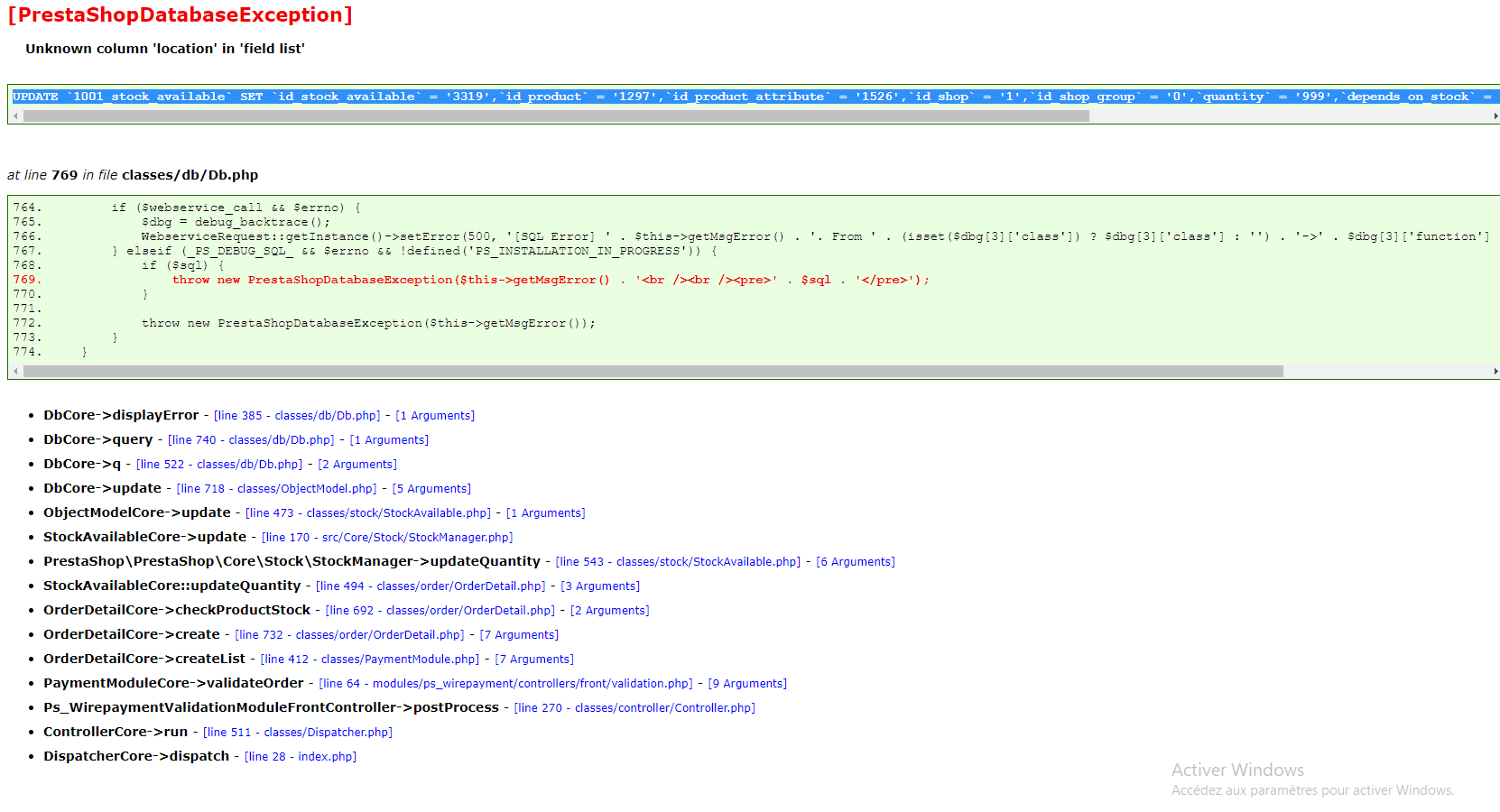Click code line 768 if ($sql) condition
This screenshot has width=1500, height=812.
point(182,265)
